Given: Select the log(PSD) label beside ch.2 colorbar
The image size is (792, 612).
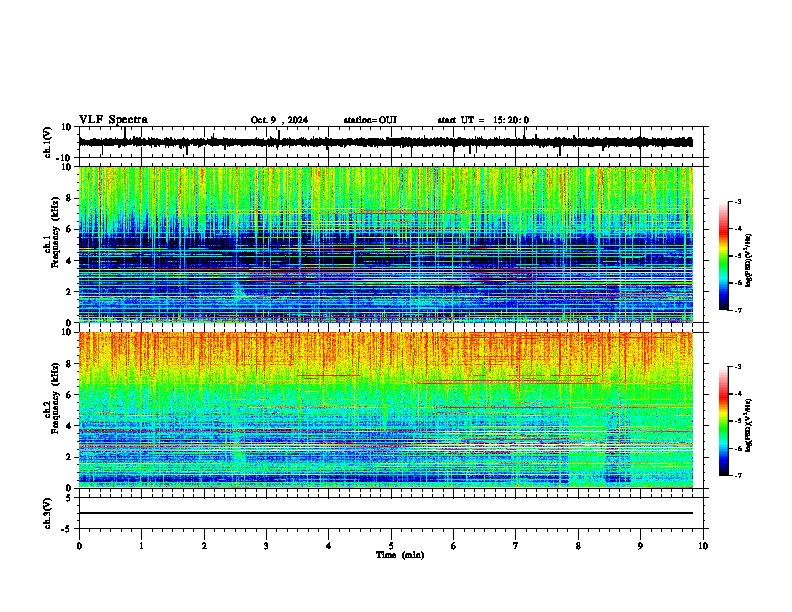Looking at the screenshot, I should click(x=749, y=425).
